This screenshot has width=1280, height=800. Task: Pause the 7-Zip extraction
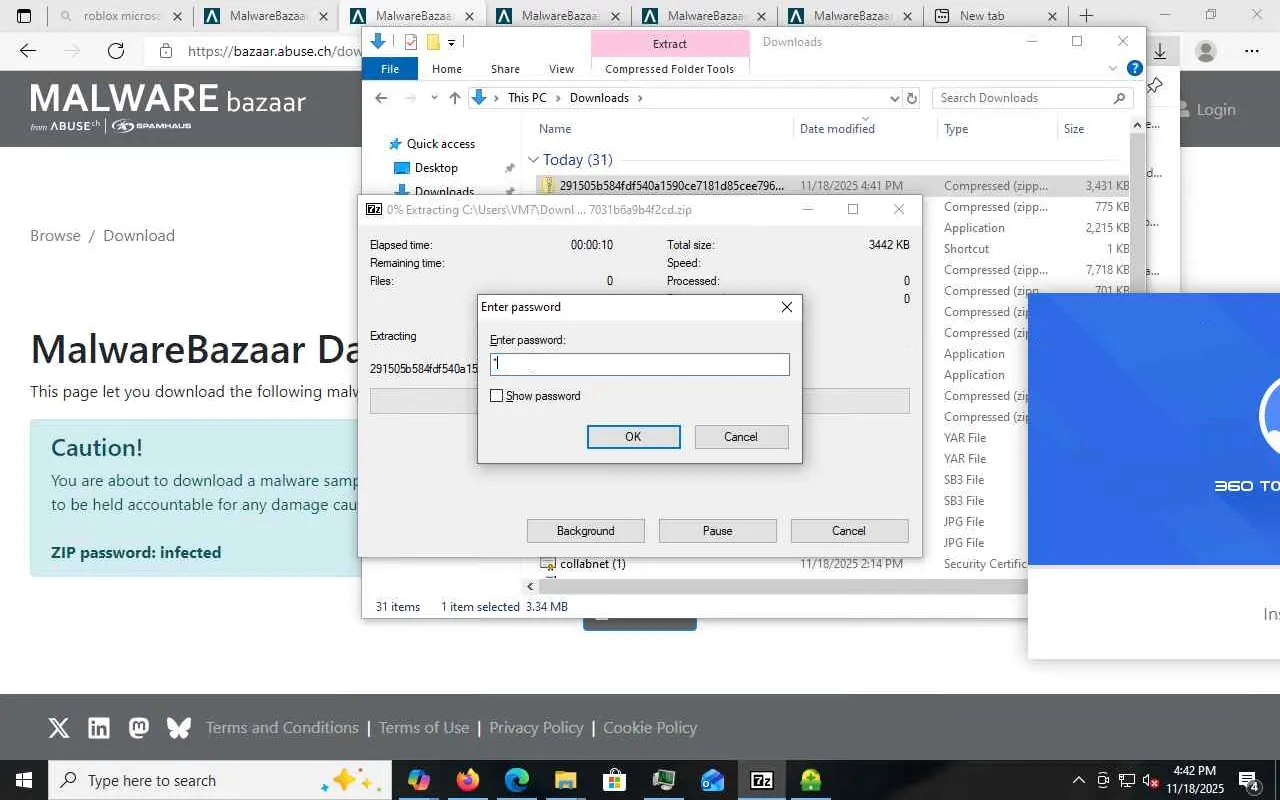[718, 531]
